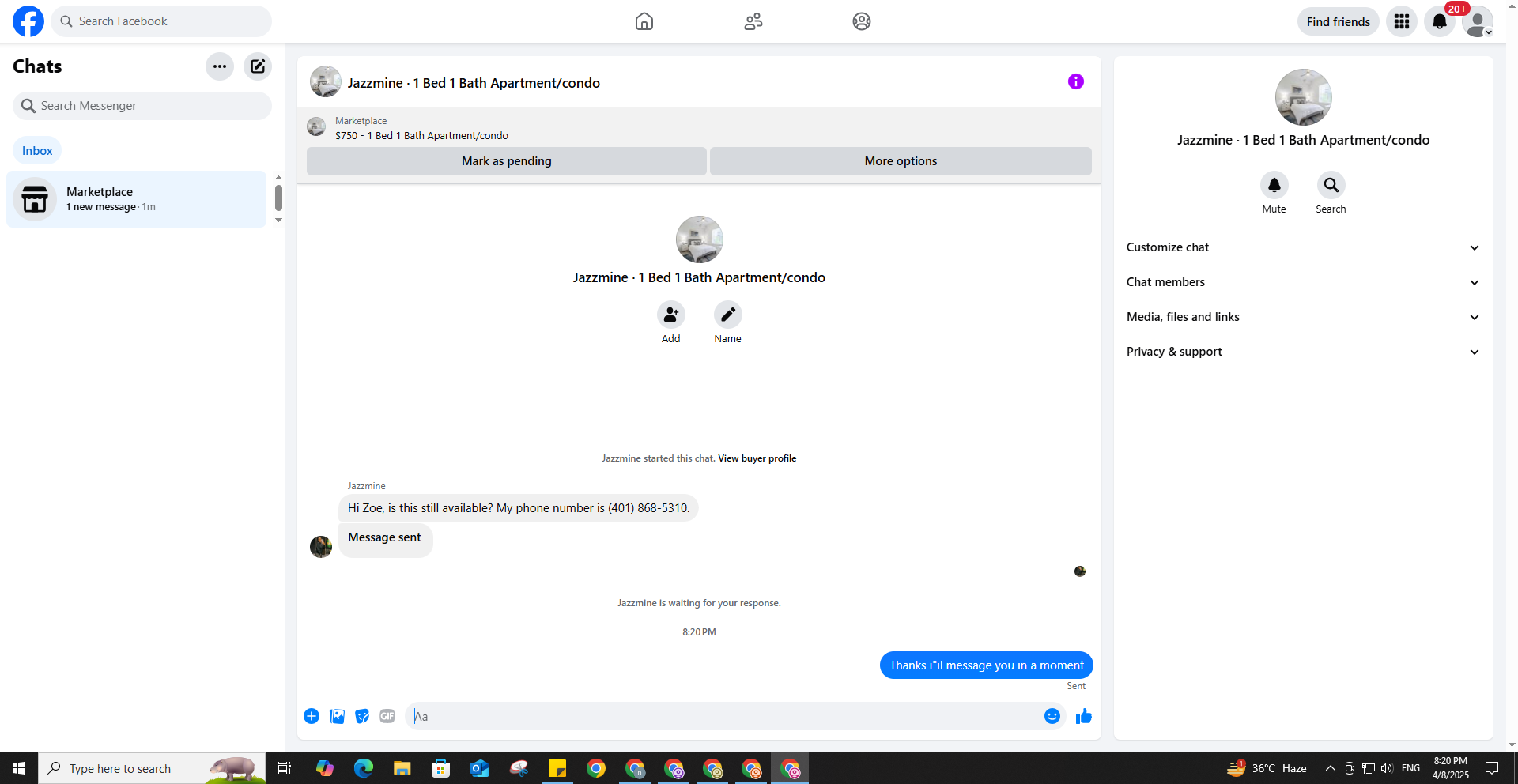Select the Inbox tab
This screenshot has height=784, width=1518.
37,150
